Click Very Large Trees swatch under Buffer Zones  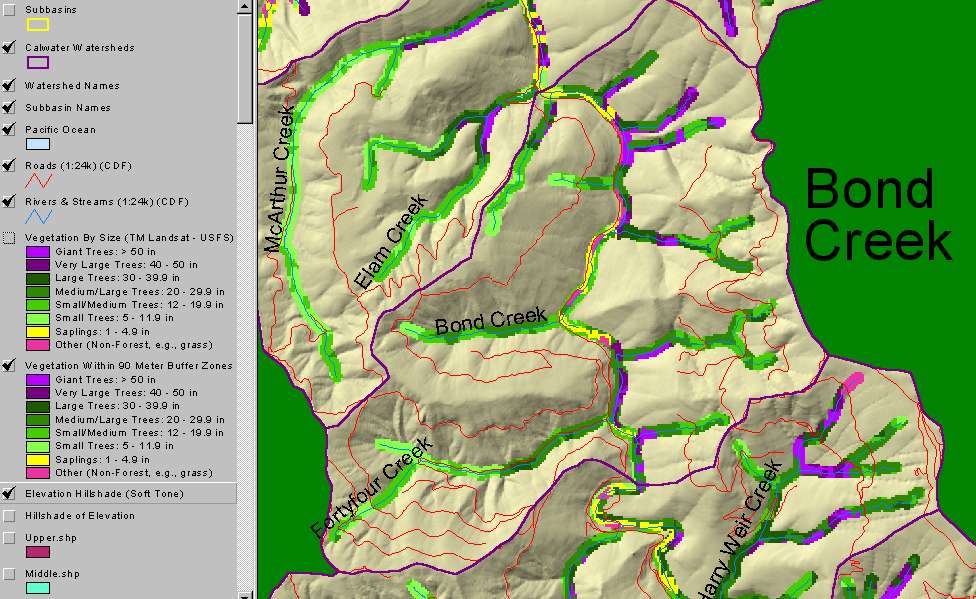tap(37, 393)
